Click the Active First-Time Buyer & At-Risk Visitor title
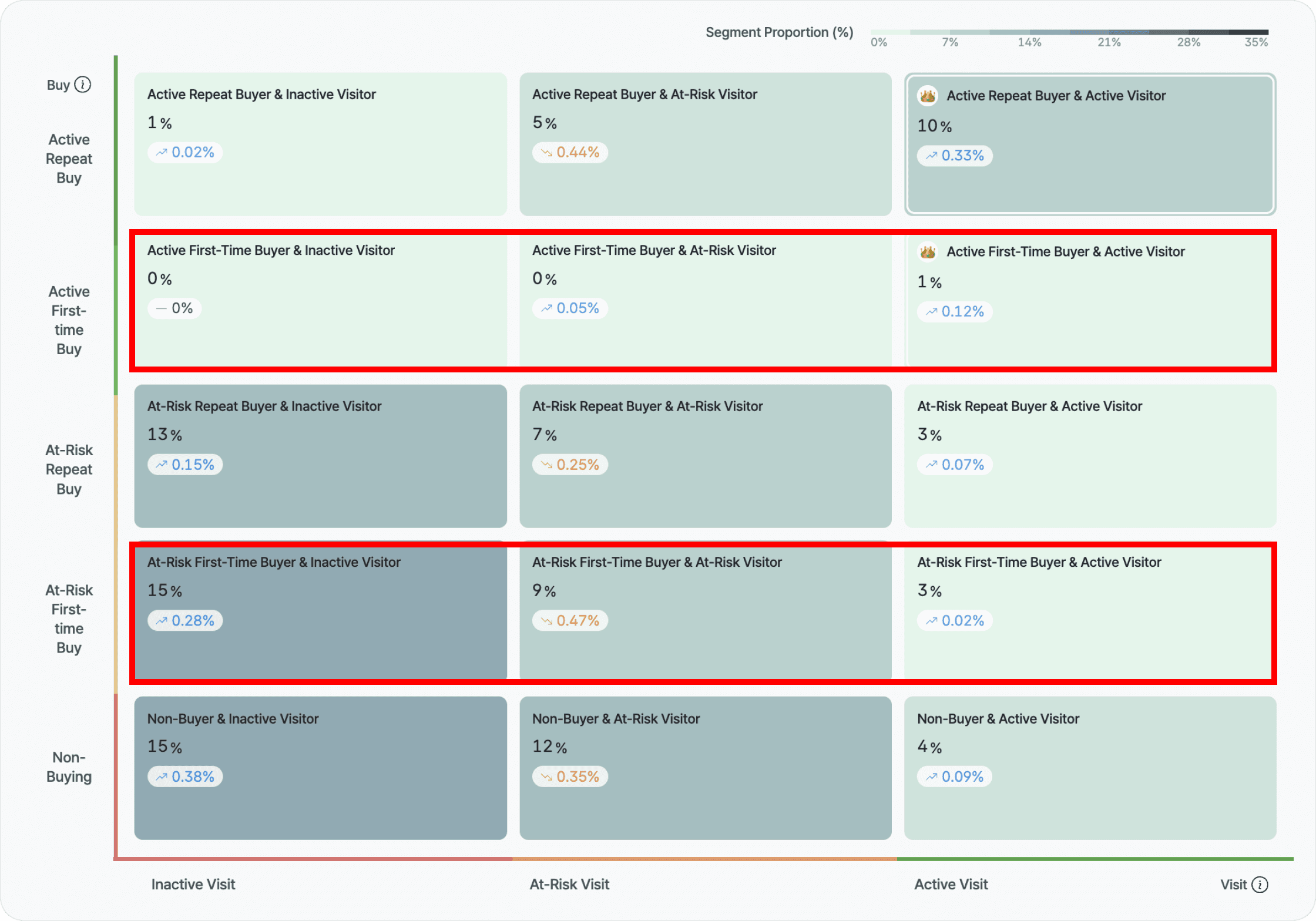This screenshot has height=921, width=1316. 654,250
